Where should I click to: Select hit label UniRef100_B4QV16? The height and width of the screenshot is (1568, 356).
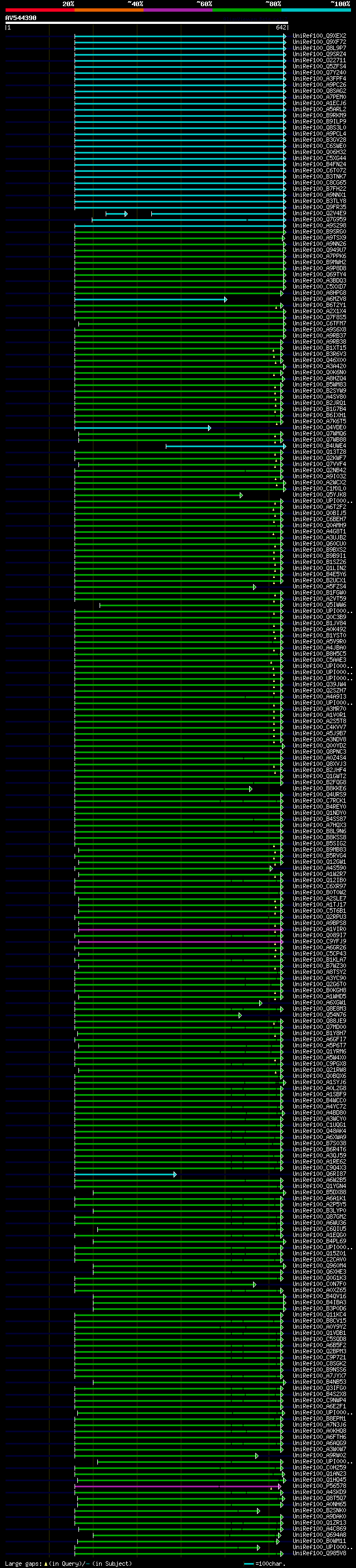319,1297
